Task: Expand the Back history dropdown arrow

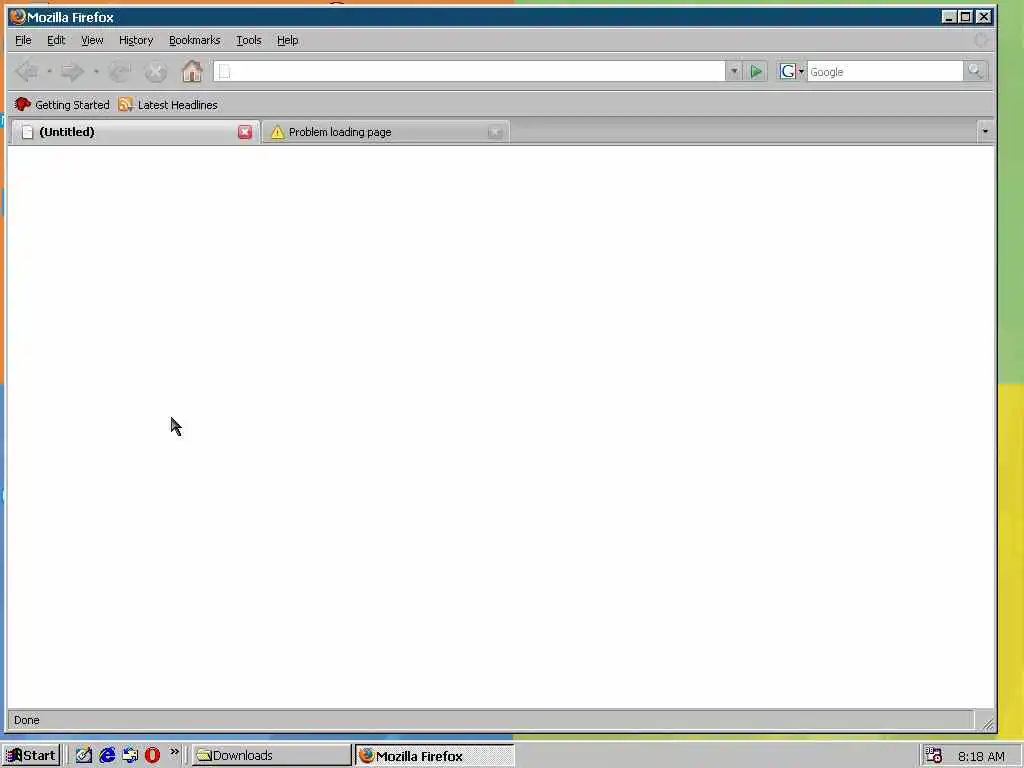Action: (x=50, y=71)
